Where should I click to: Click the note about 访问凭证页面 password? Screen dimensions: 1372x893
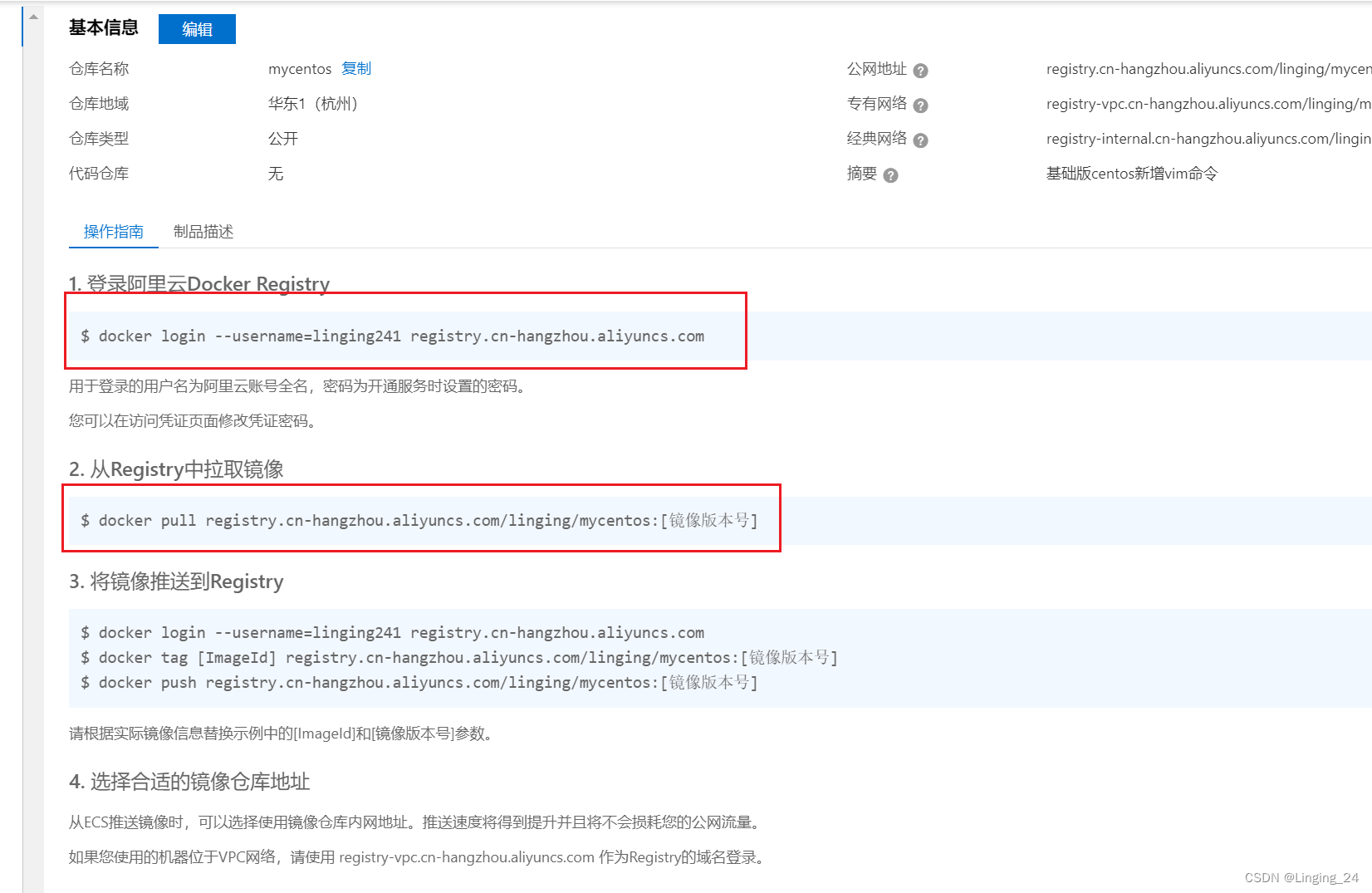click(194, 421)
